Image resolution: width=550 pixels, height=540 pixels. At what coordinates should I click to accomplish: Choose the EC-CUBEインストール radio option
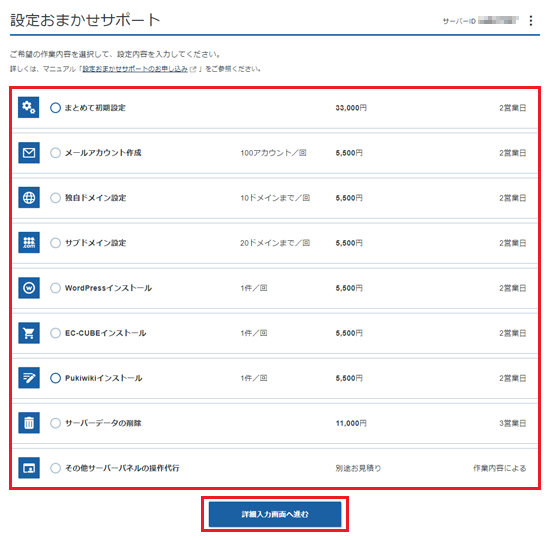pos(55,333)
